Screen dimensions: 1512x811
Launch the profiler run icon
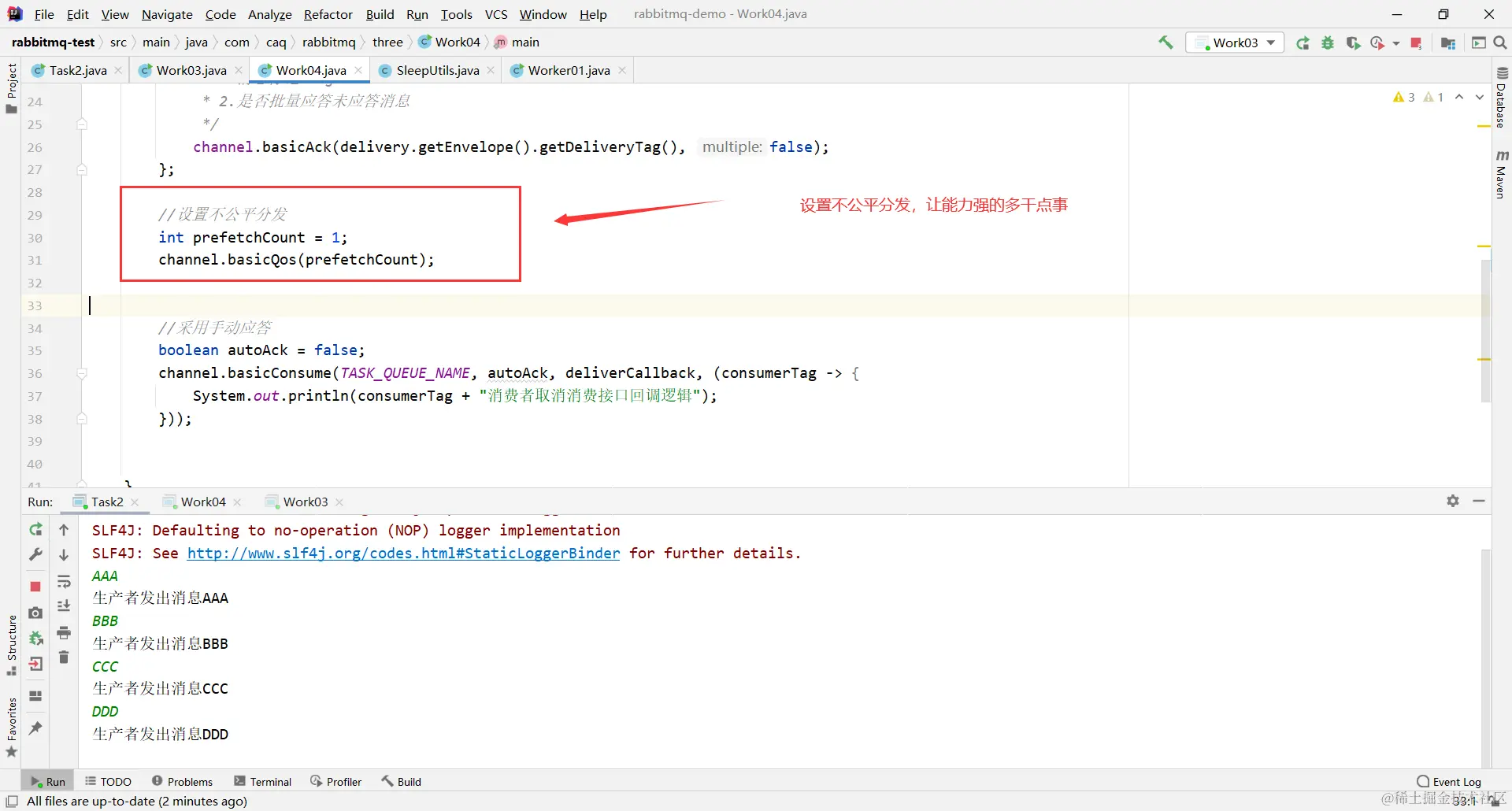[x=1377, y=43]
